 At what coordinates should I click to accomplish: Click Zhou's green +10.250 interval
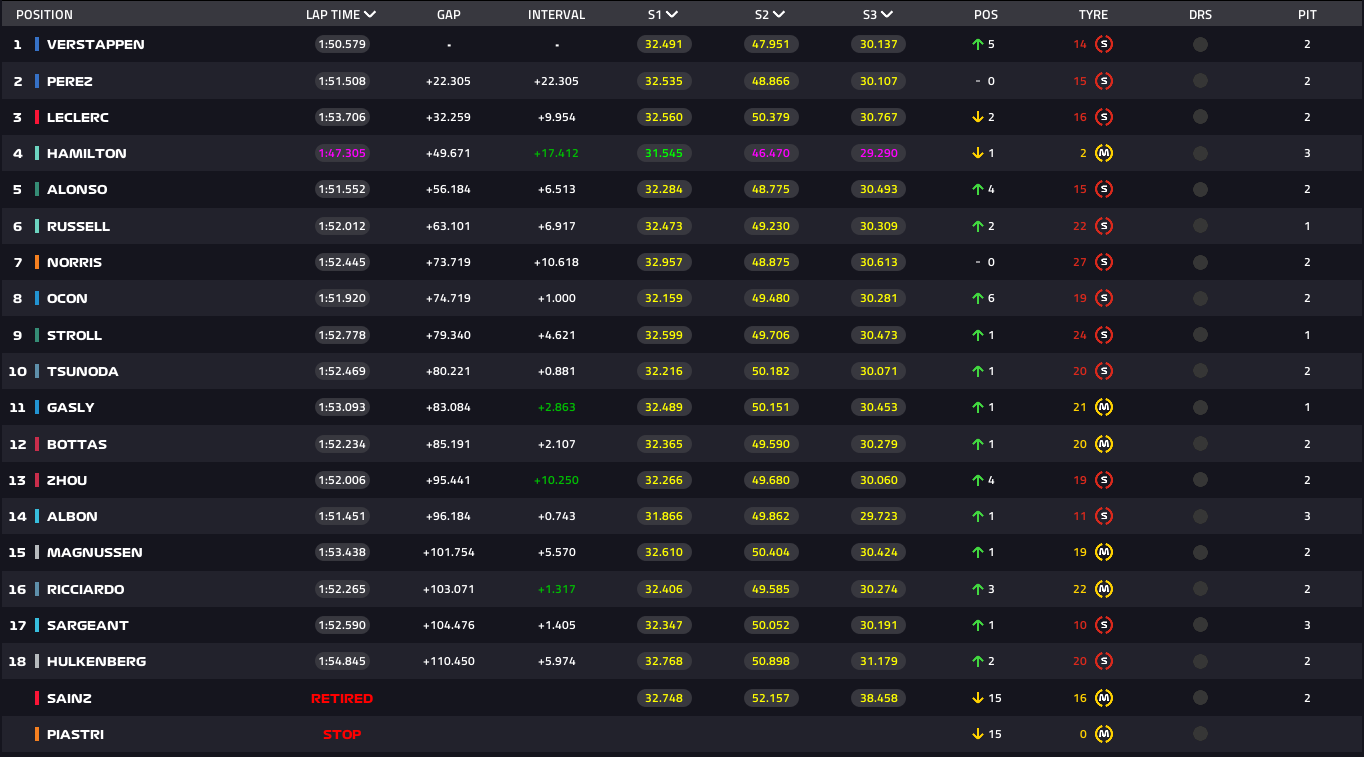click(x=557, y=480)
